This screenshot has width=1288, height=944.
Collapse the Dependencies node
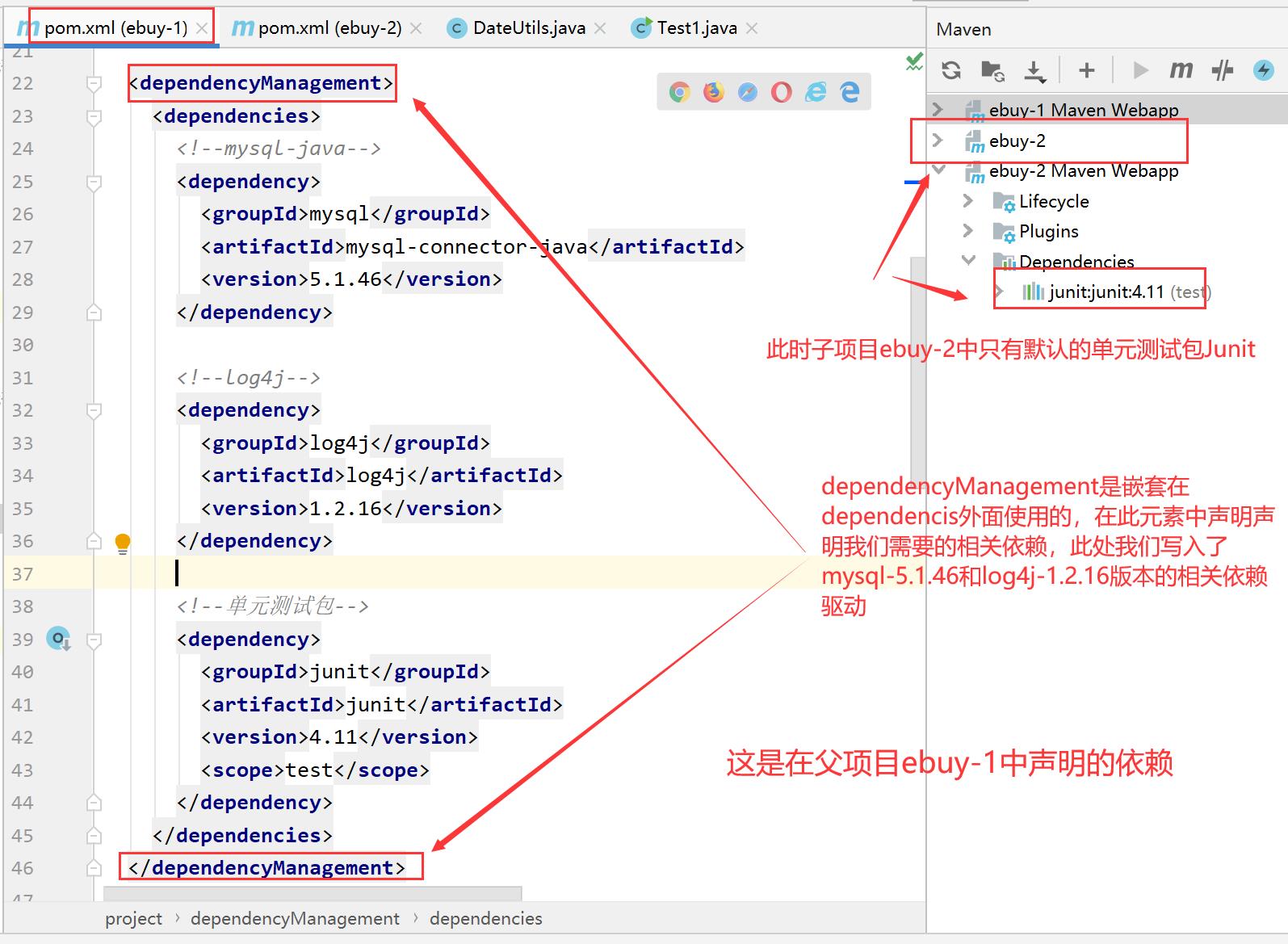point(968,260)
